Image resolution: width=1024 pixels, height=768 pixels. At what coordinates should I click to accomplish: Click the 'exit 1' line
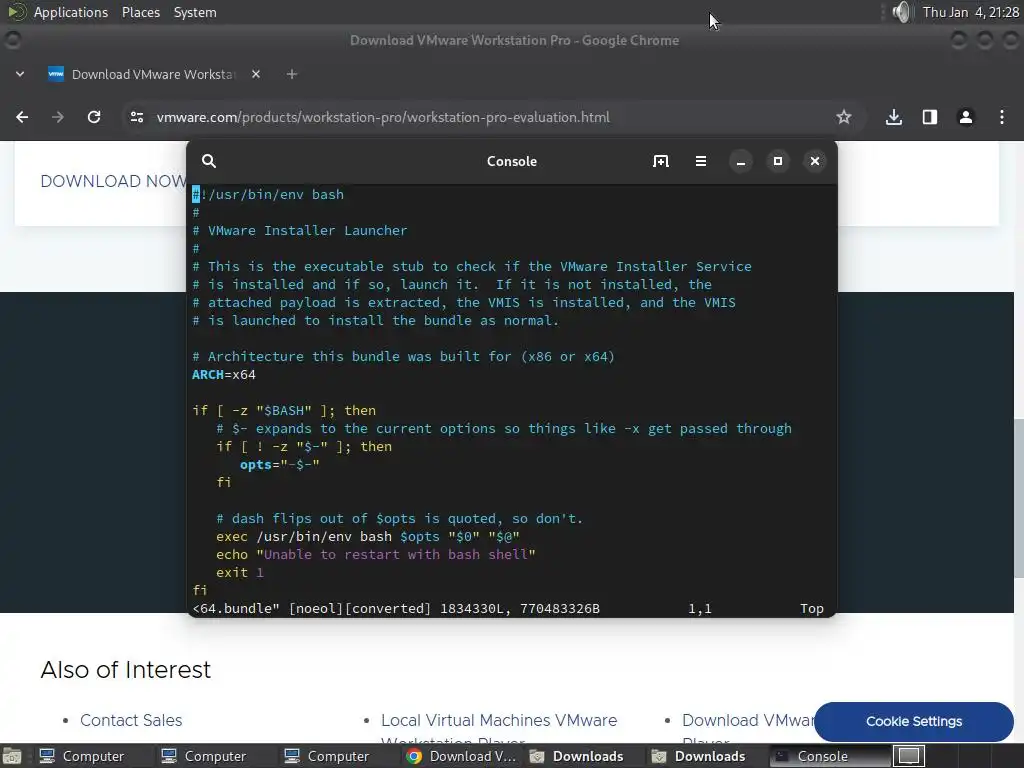[240, 573]
